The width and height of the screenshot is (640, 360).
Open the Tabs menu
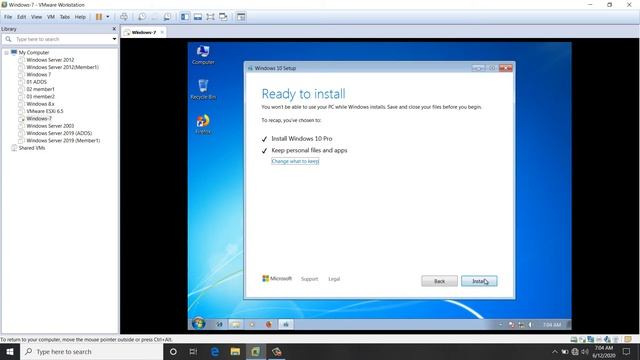(x=64, y=17)
